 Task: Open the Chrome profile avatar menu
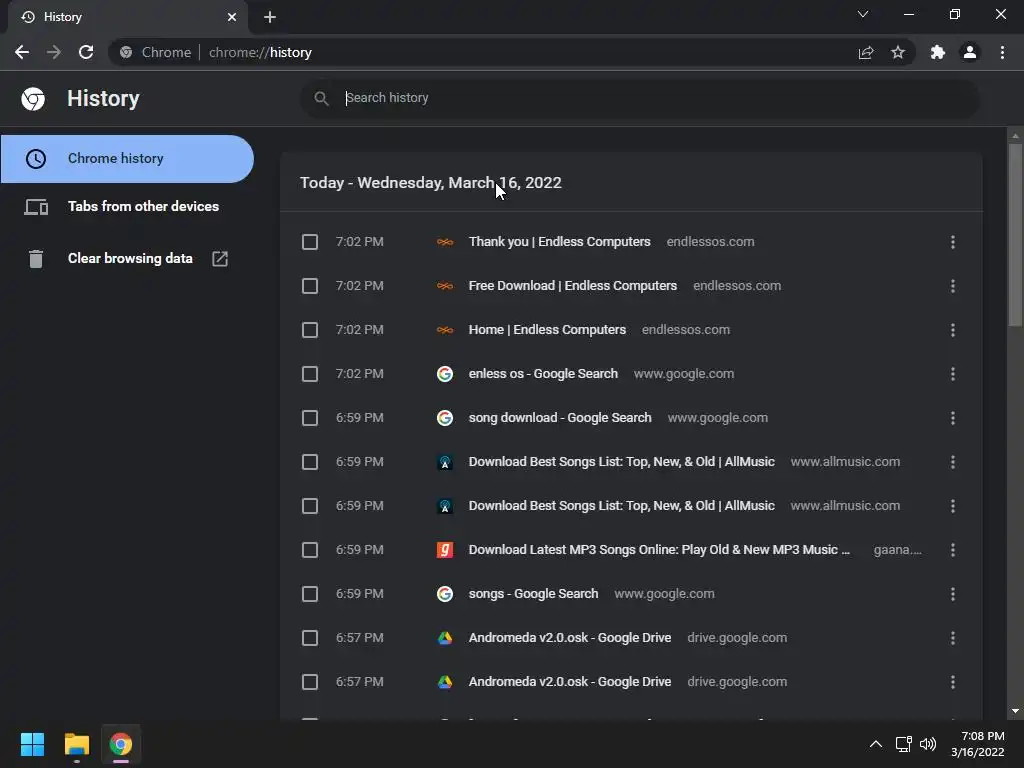click(x=970, y=52)
